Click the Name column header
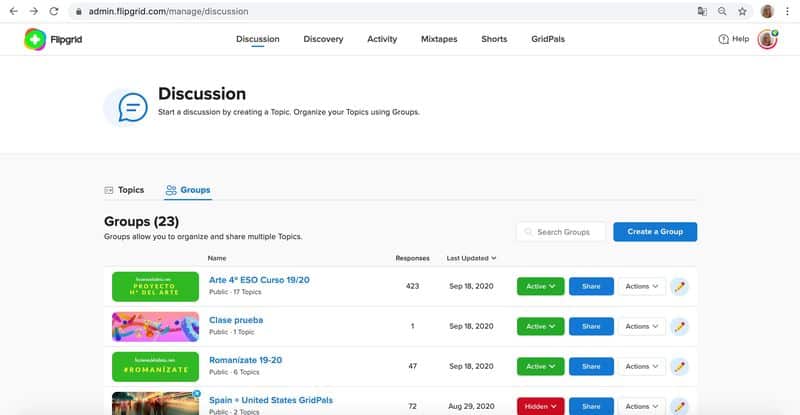The width and height of the screenshot is (800, 415). (x=217, y=258)
